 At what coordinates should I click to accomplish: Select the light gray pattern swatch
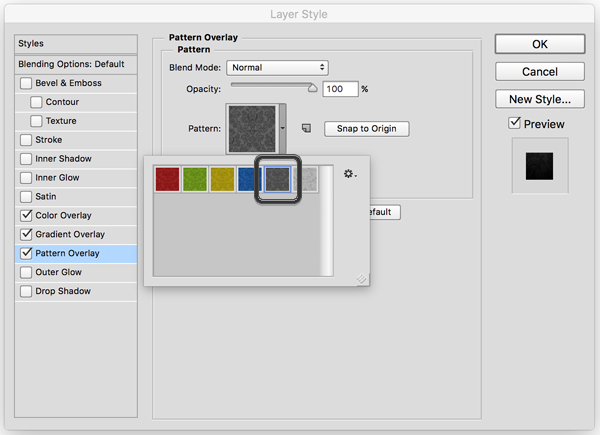305,179
